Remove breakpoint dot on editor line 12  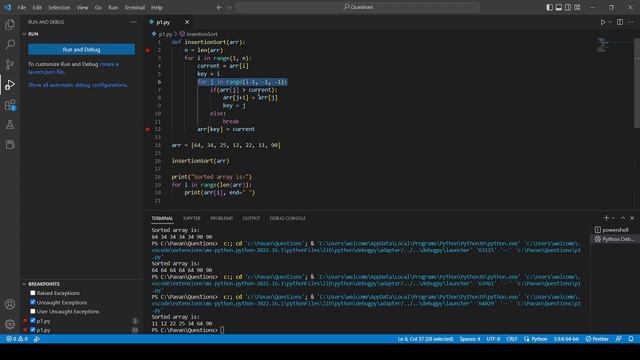147,129
